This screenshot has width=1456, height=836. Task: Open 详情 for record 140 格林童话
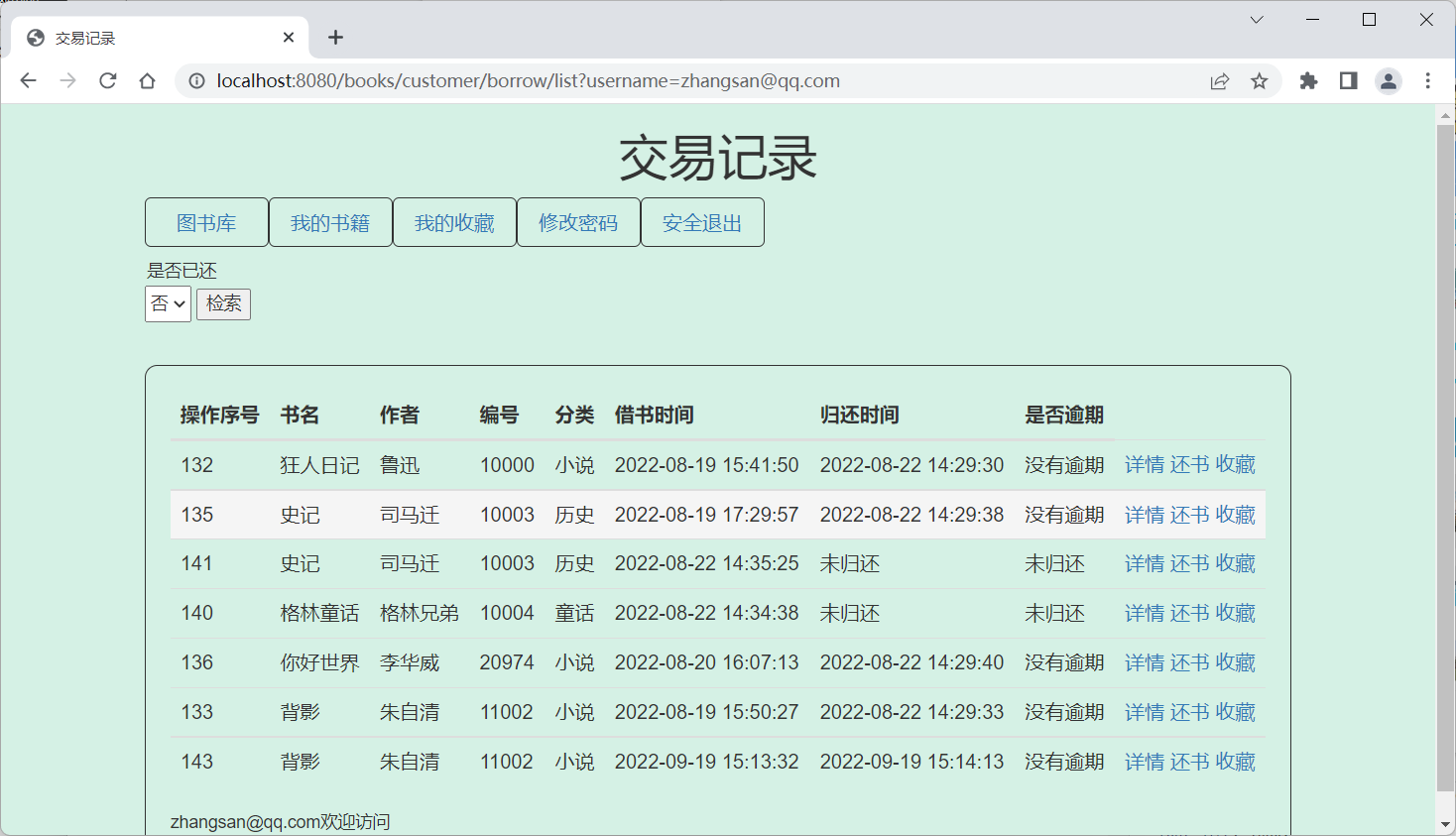1145,613
